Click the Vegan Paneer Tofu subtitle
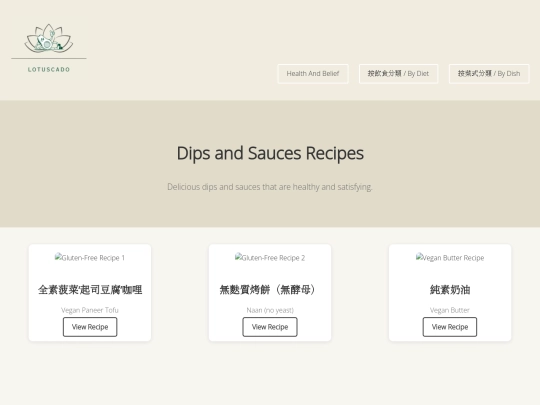 pos(90,310)
